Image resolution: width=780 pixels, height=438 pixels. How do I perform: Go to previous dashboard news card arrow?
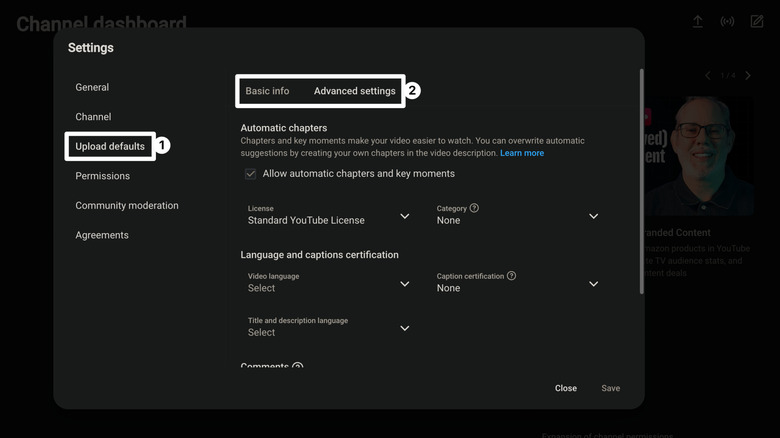point(708,76)
